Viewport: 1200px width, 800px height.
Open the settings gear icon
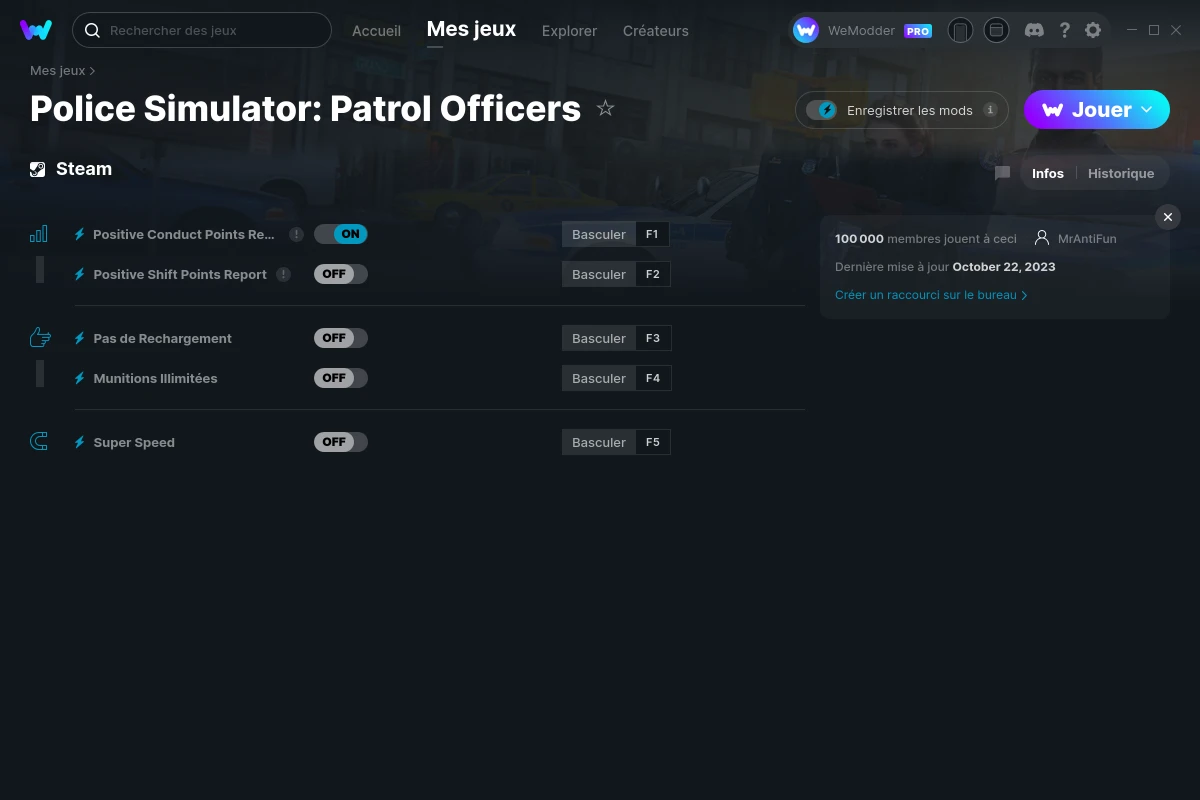(x=1093, y=30)
